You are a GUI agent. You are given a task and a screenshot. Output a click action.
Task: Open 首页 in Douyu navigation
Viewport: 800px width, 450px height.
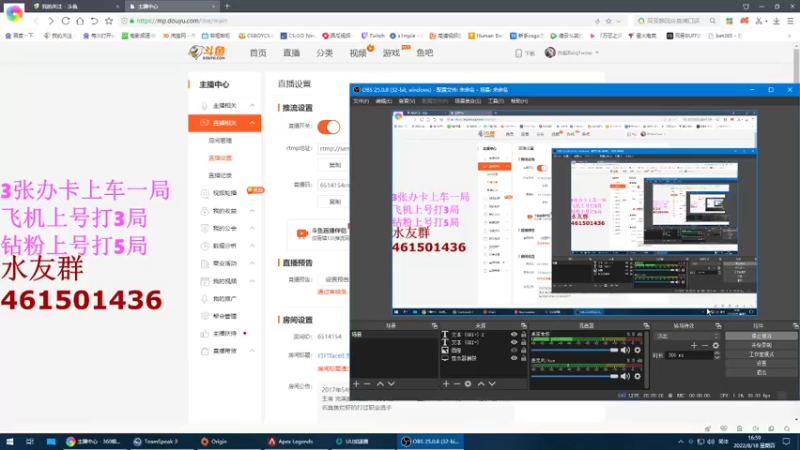[x=258, y=53]
